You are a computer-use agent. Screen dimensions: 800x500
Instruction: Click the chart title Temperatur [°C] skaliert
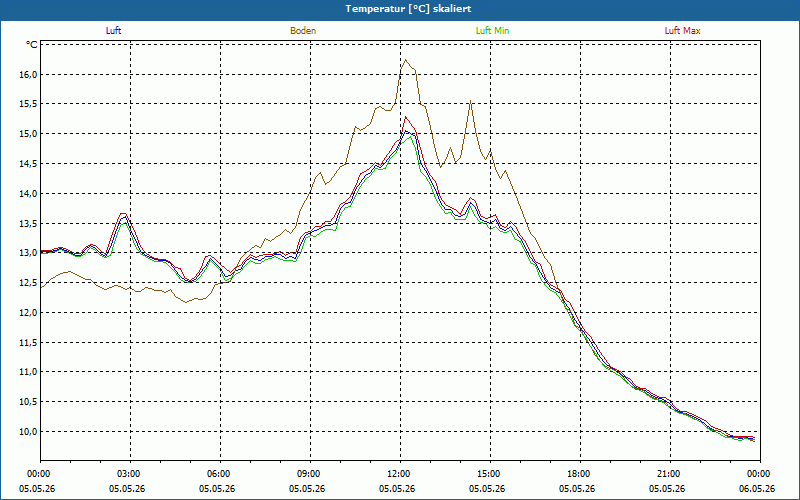point(408,9)
